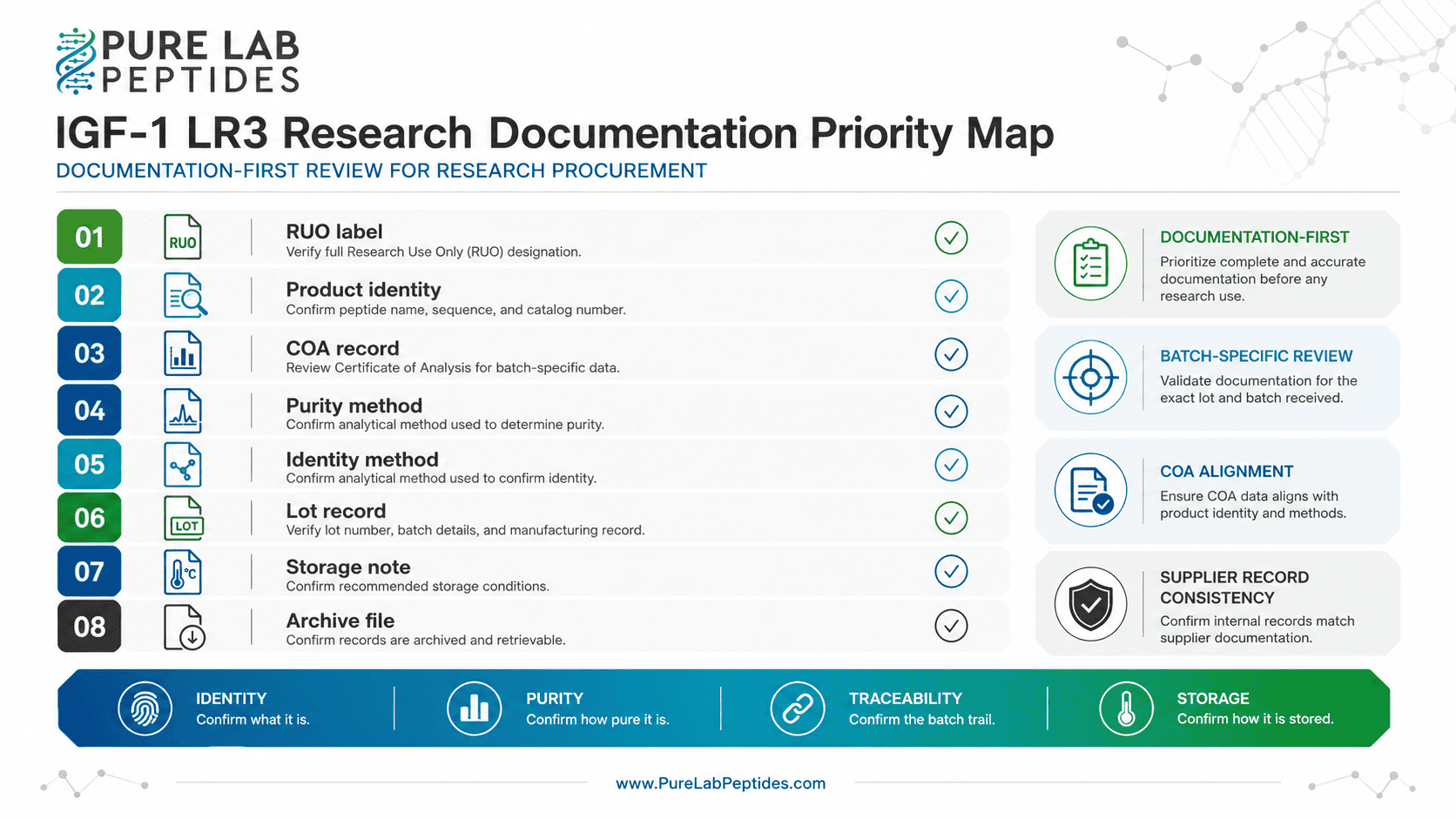This screenshot has width=1456, height=819.
Task: Click the COA record title
Action: coord(342,348)
